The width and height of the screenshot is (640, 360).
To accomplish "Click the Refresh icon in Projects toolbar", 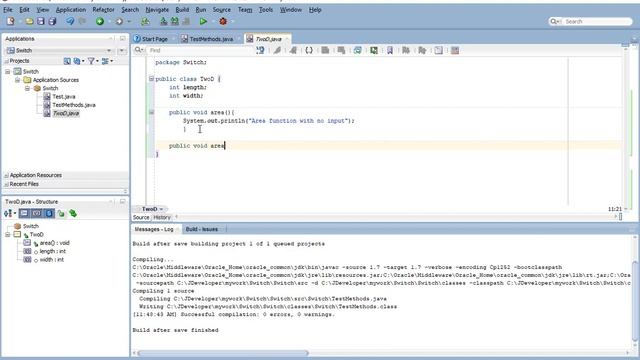I will (77, 61).
